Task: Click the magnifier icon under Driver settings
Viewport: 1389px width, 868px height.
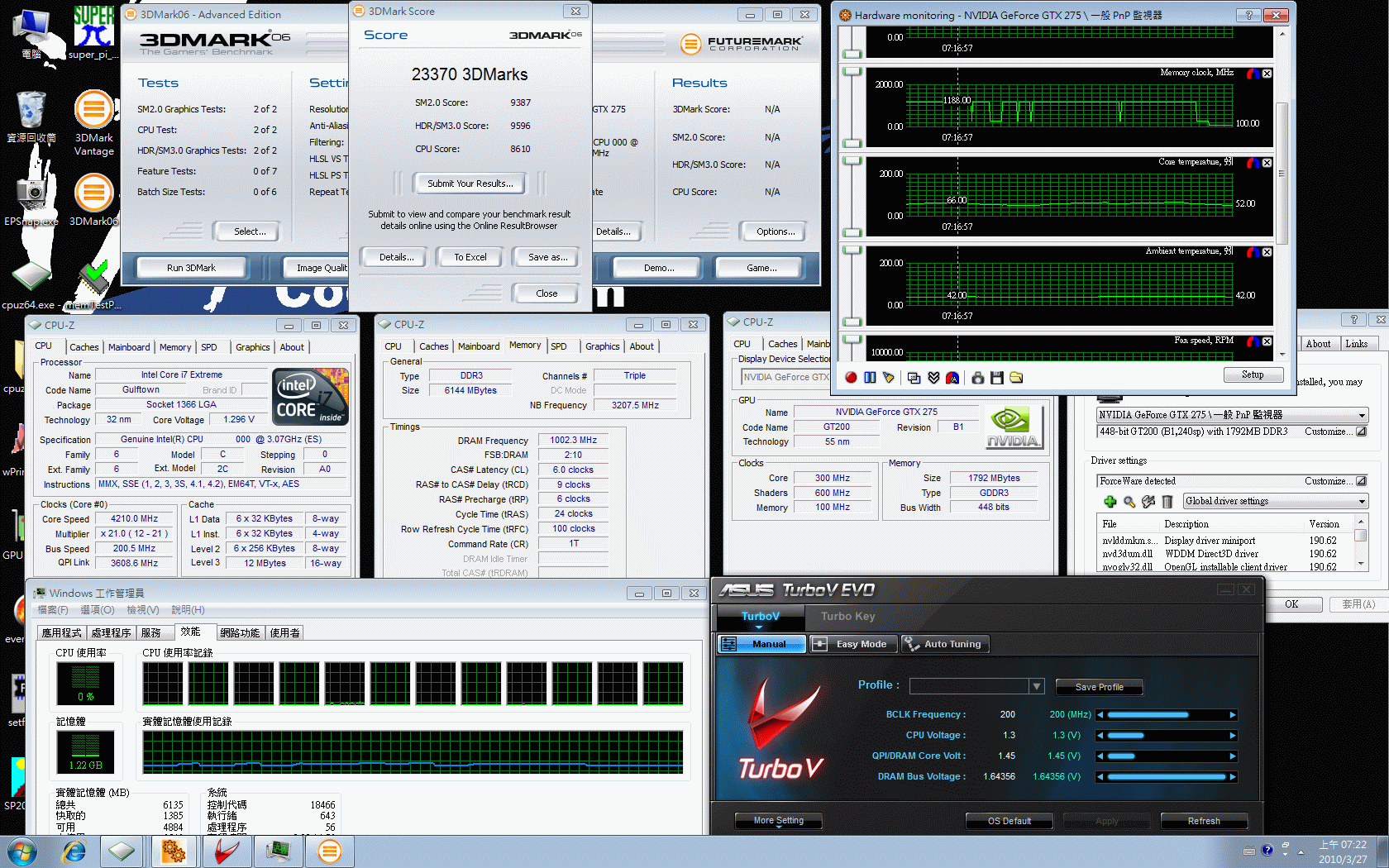Action: coord(1129,502)
